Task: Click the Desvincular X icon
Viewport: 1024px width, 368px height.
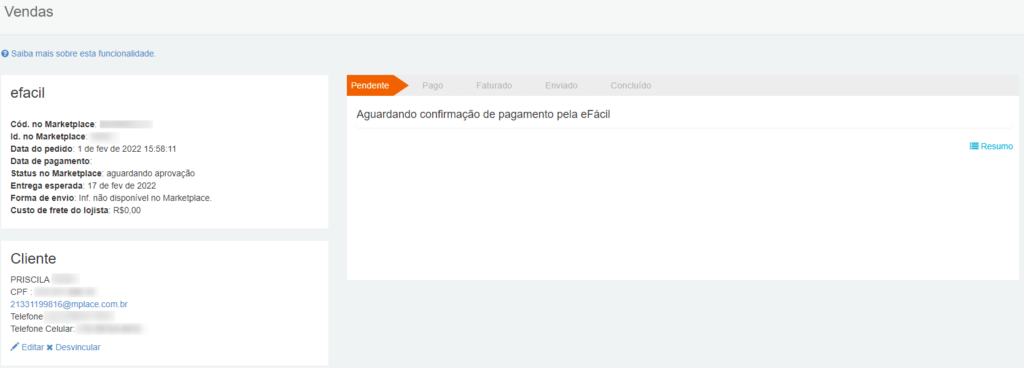Action: coord(50,348)
